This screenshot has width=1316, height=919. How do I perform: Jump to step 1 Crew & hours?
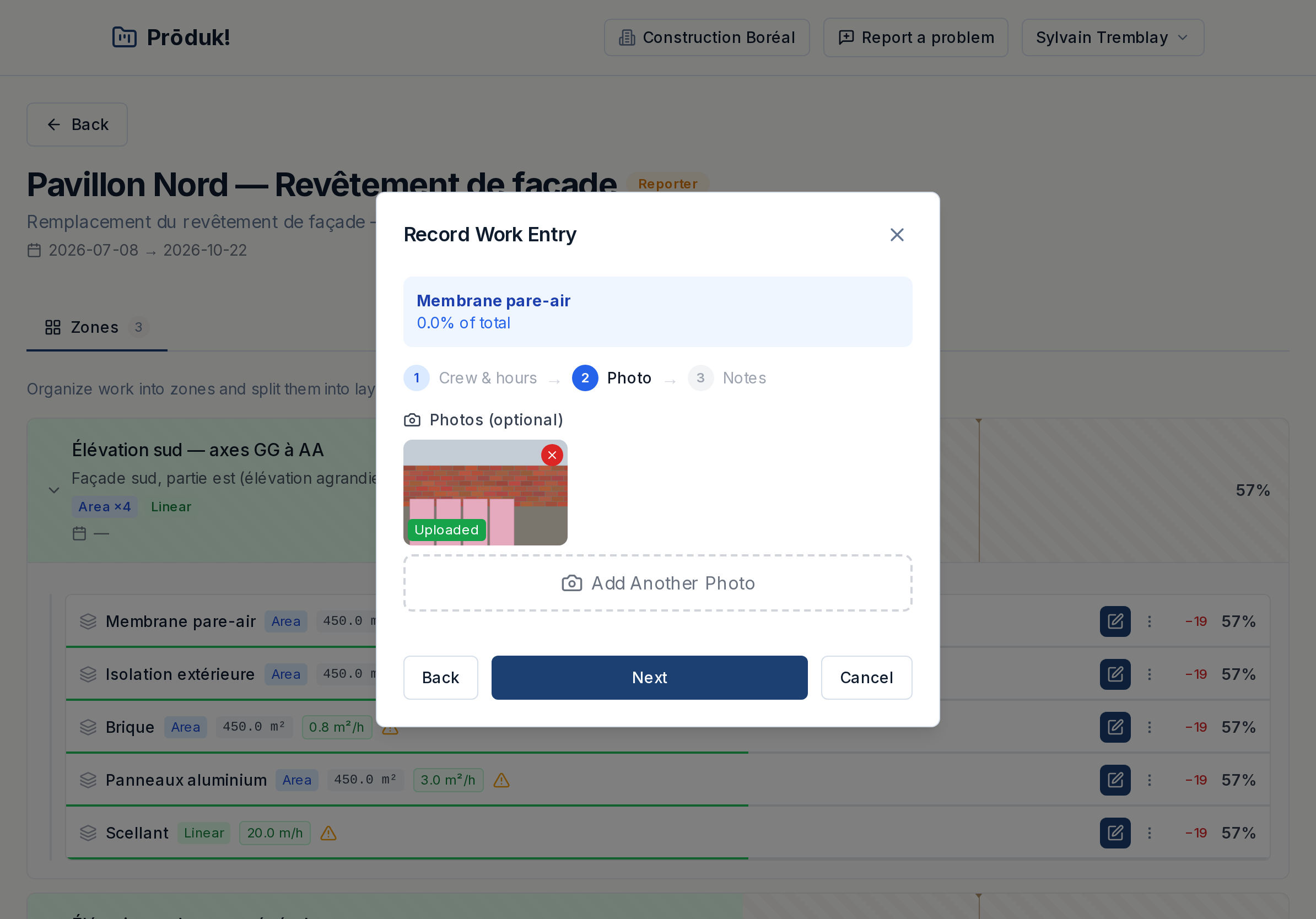point(470,378)
